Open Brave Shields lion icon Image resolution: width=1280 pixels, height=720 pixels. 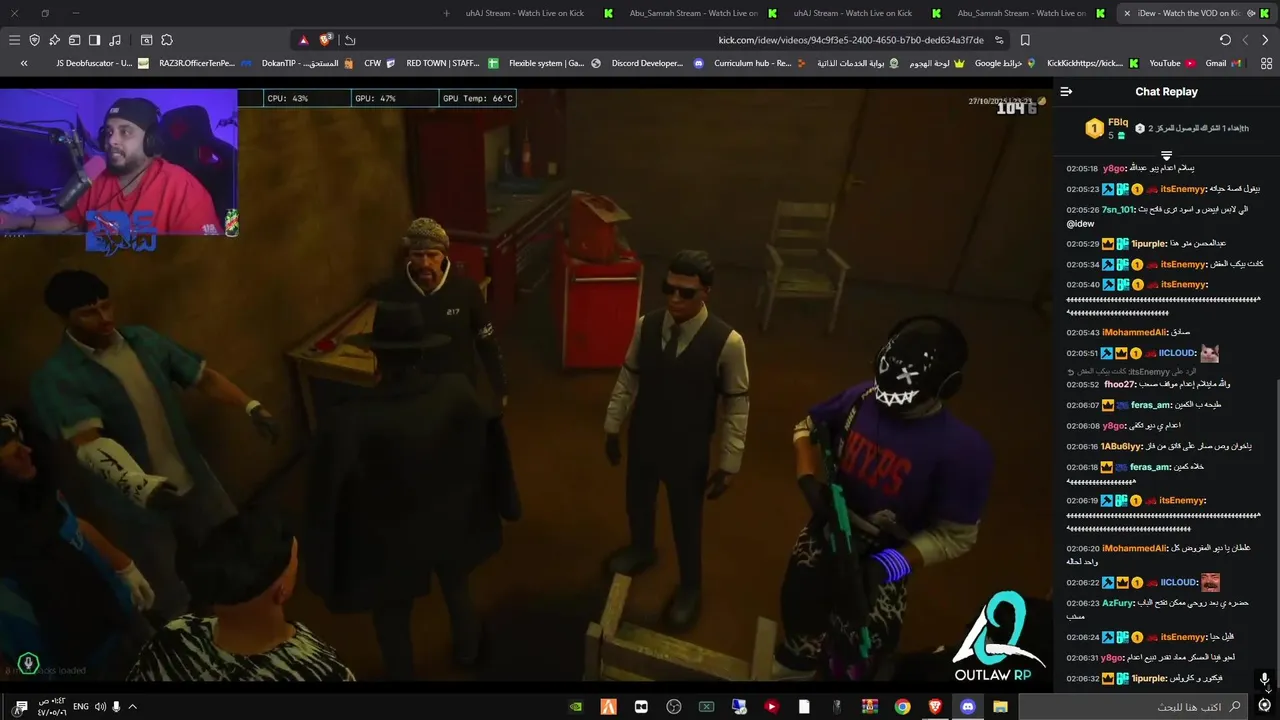pos(325,40)
